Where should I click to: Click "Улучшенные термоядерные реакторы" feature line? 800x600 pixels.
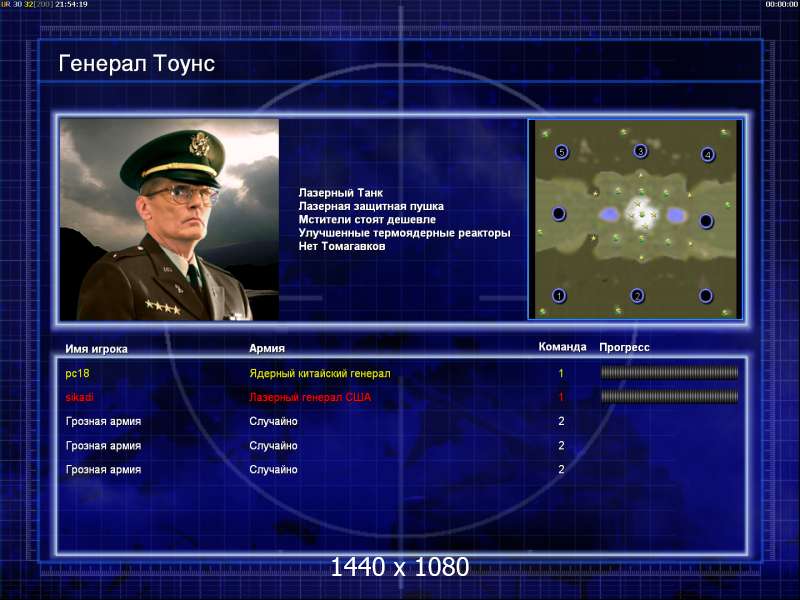click(x=404, y=233)
